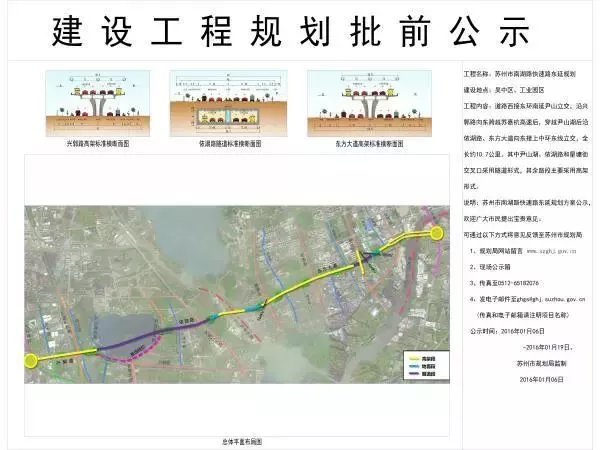Click the caption 东方大道高架标准横断面图
This screenshot has height=450, width=600.
tap(369, 144)
